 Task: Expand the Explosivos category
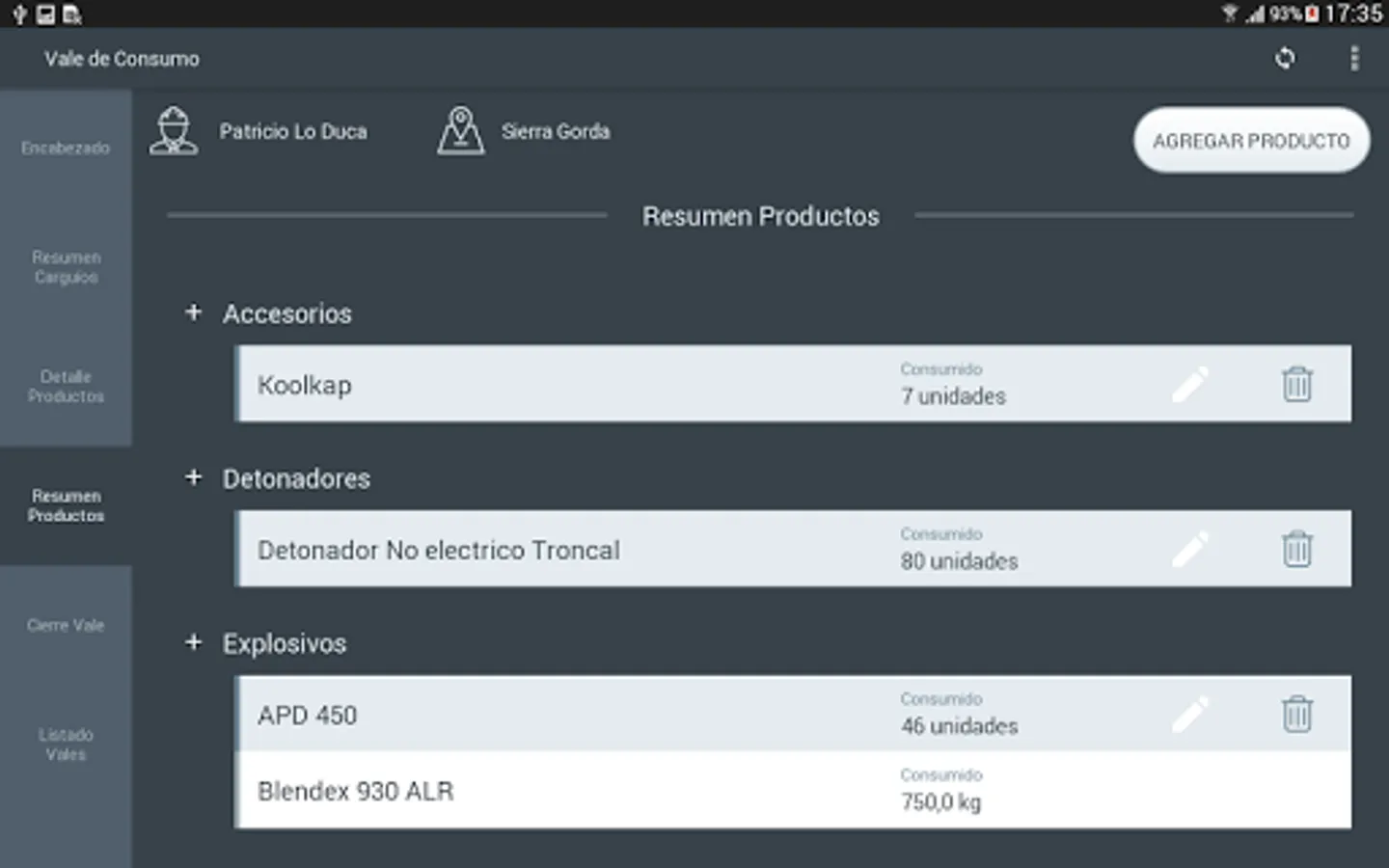point(194,642)
